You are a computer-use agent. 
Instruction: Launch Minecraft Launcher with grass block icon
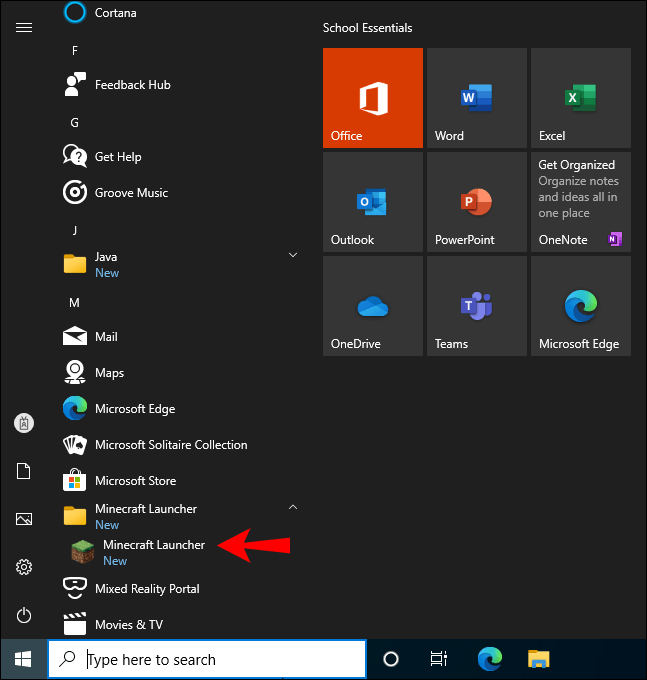[x=180, y=552]
